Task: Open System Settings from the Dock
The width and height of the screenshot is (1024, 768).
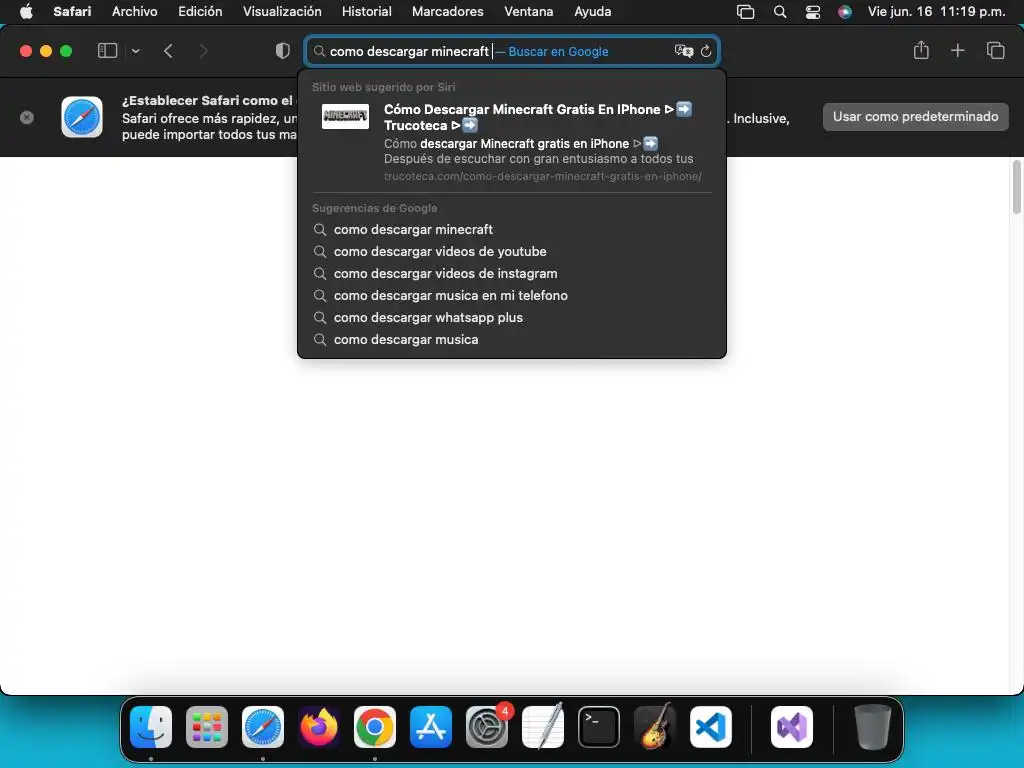Action: coord(487,727)
